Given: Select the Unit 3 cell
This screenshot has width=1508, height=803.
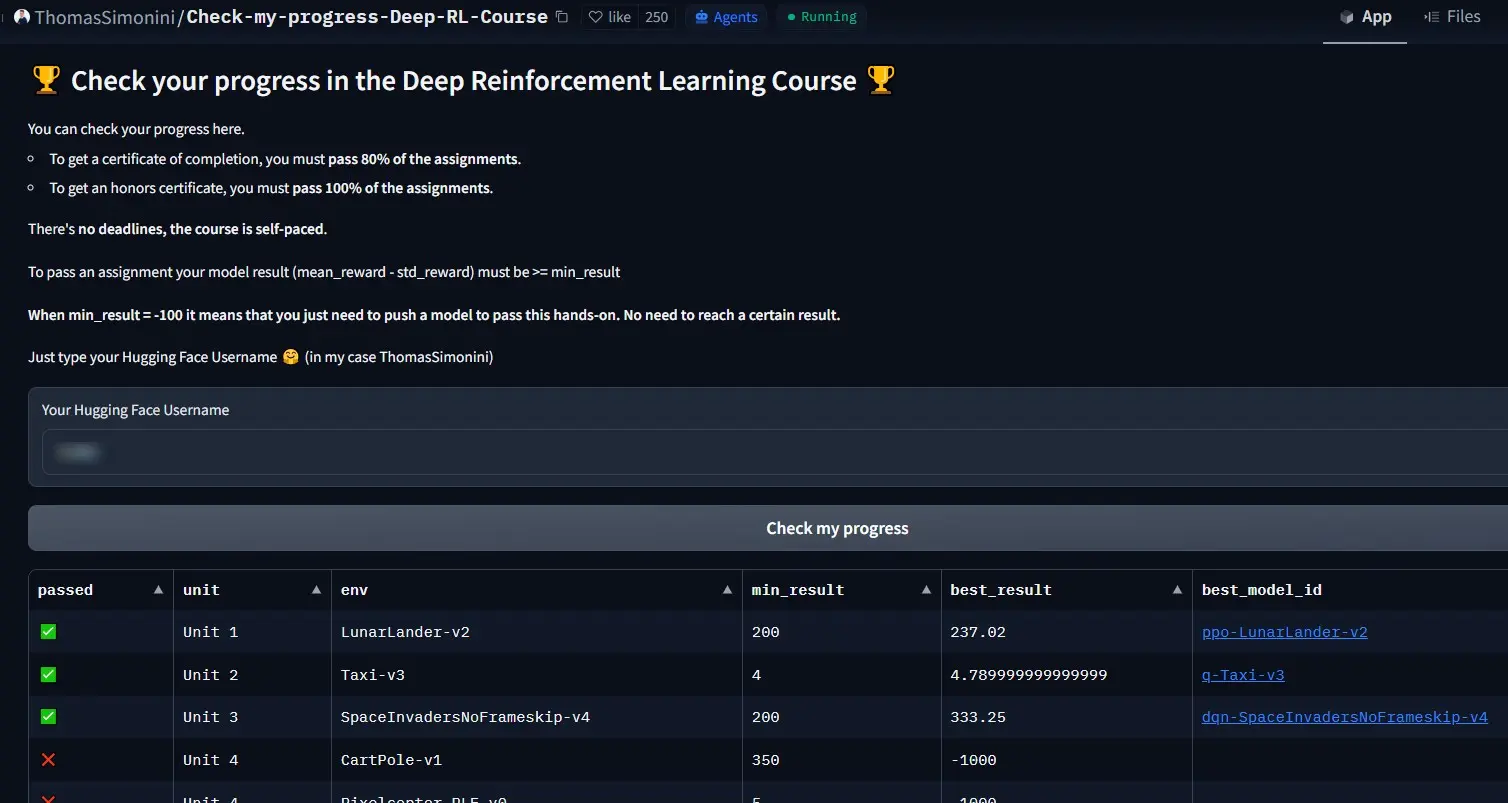Looking at the screenshot, I should click(x=252, y=717).
